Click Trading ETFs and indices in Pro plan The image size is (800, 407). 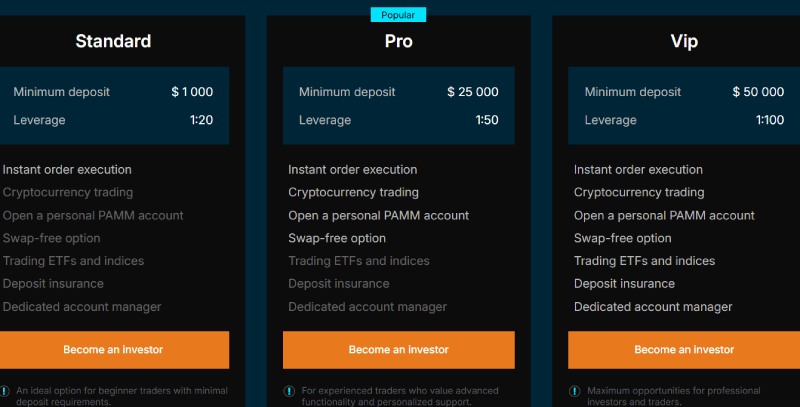click(359, 261)
